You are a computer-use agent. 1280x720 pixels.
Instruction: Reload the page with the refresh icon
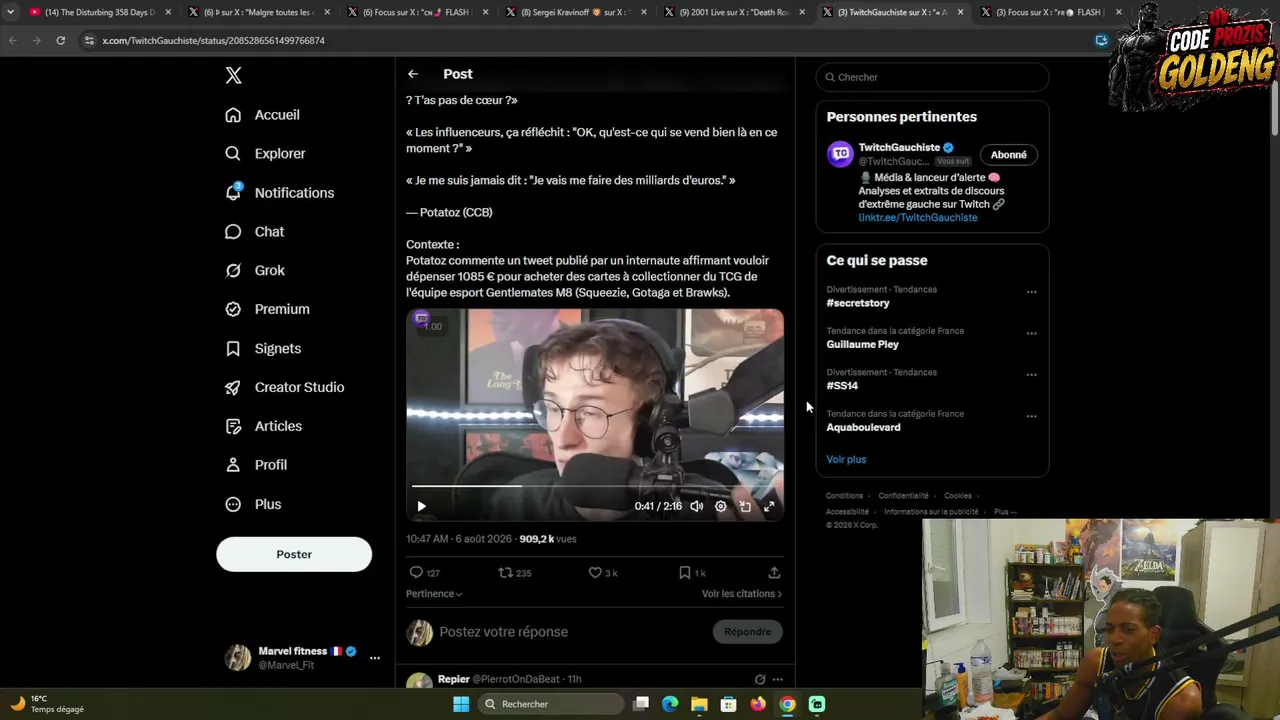coord(60,41)
